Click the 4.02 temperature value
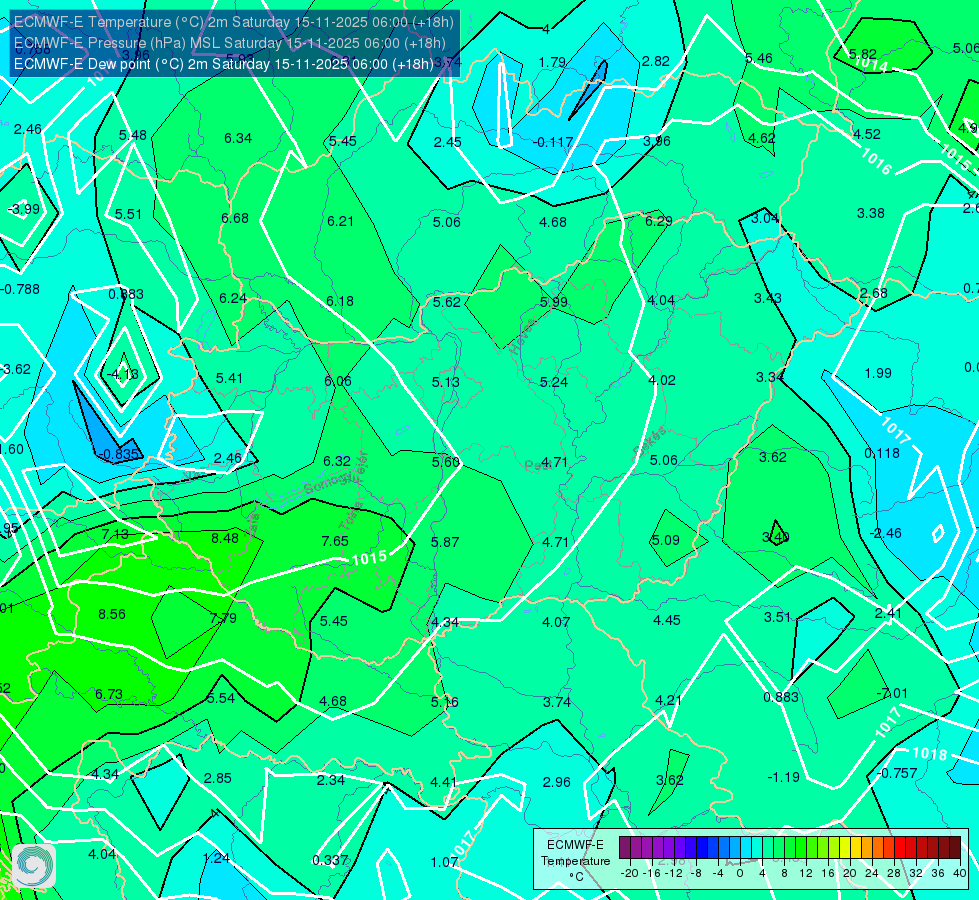The height and width of the screenshot is (900, 979). (662, 380)
